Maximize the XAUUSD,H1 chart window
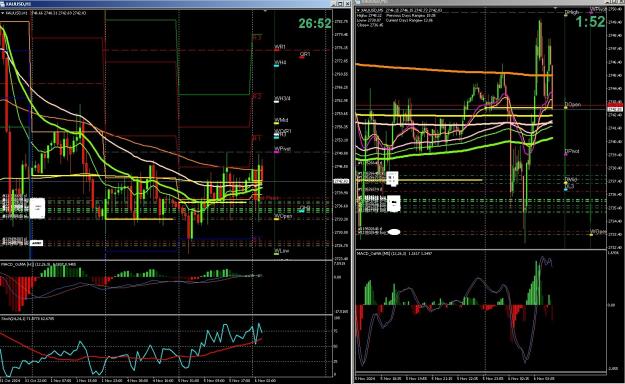The width and height of the screenshot is (625, 384). point(341,4)
